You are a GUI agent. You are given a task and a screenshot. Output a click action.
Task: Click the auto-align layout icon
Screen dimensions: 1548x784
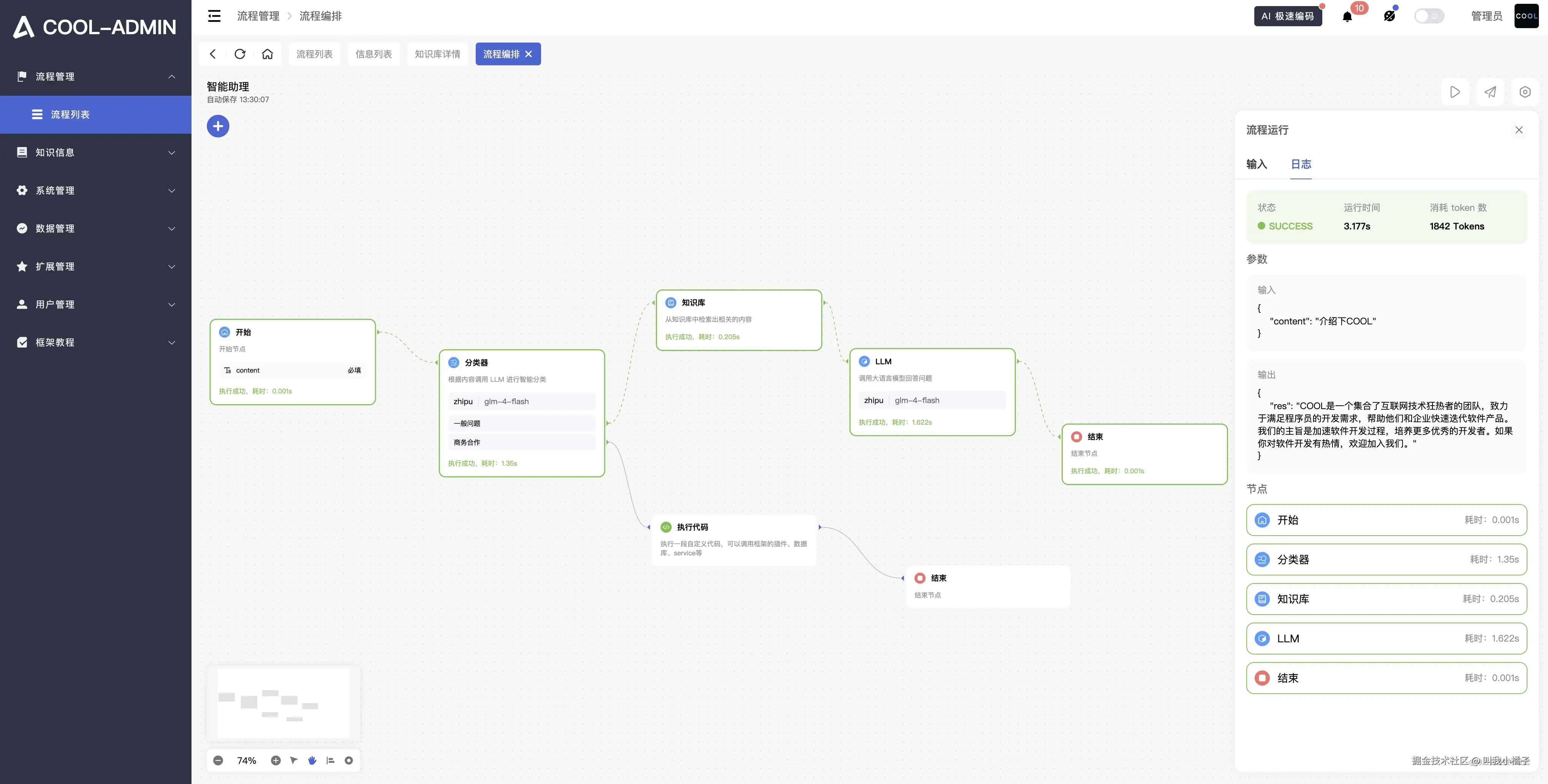point(331,760)
